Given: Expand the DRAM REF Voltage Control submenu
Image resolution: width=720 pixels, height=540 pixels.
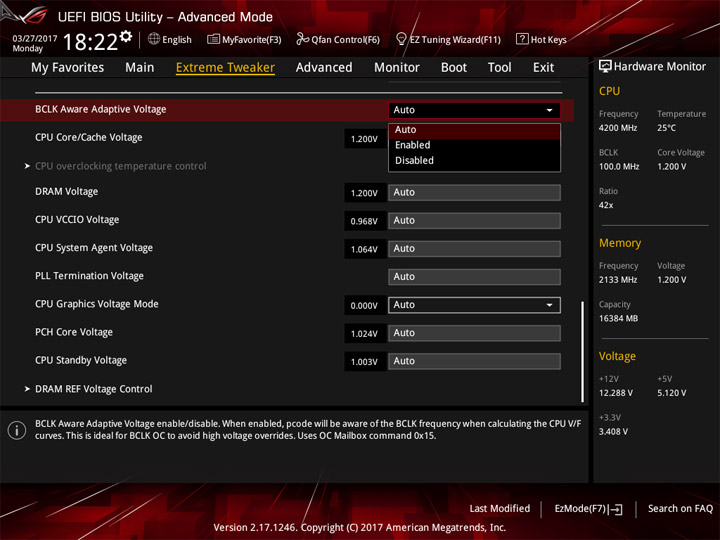Looking at the screenshot, I should [x=94, y=389].
